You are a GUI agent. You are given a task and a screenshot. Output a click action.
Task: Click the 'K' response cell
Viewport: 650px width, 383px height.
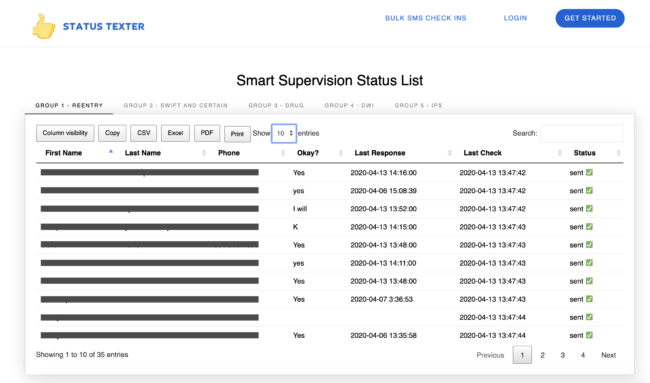(295, 227)
